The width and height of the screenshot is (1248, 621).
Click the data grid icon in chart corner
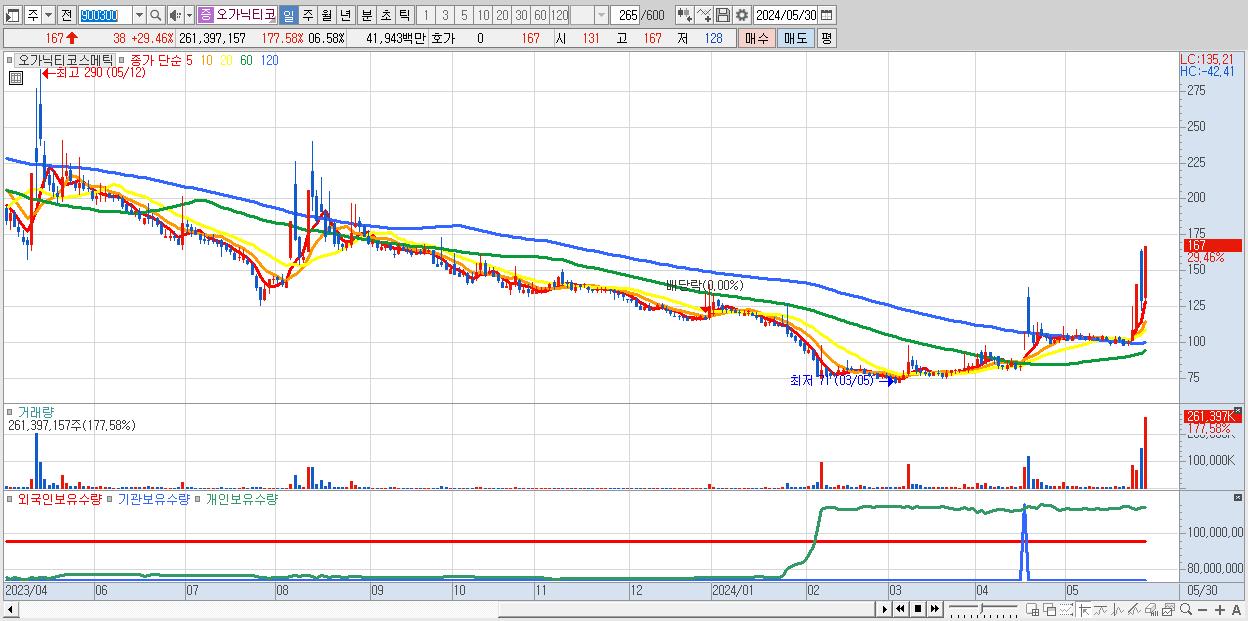pos(15,77)
